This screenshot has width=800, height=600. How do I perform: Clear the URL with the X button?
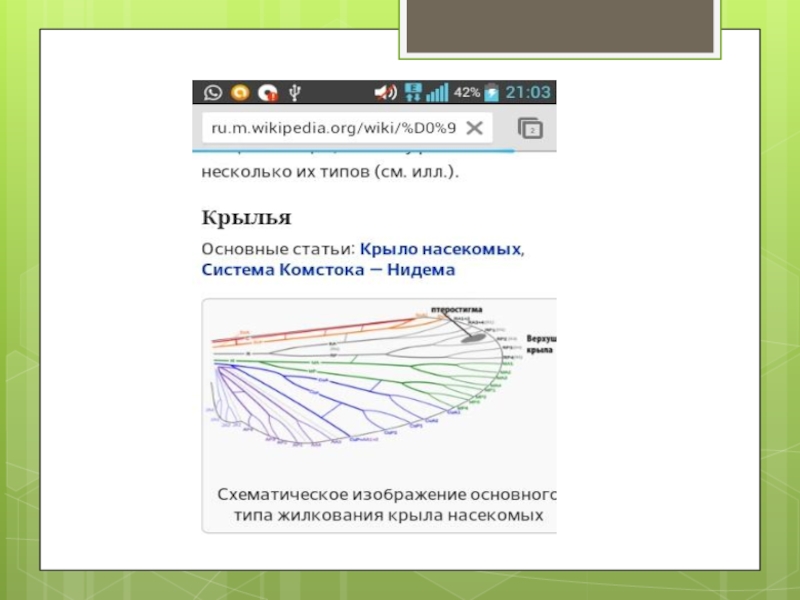(x=474, y=128)
